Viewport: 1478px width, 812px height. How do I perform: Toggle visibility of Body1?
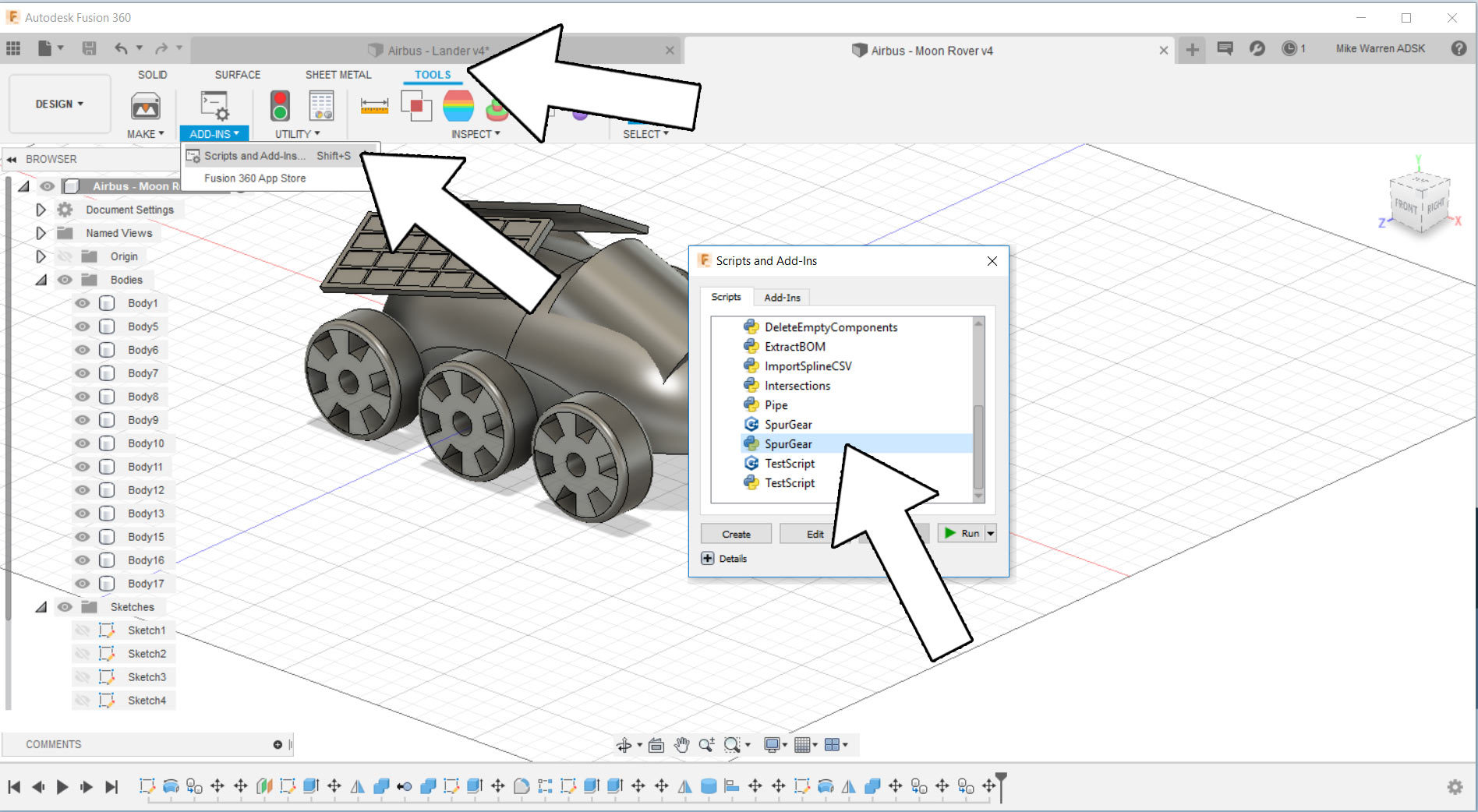82,303
